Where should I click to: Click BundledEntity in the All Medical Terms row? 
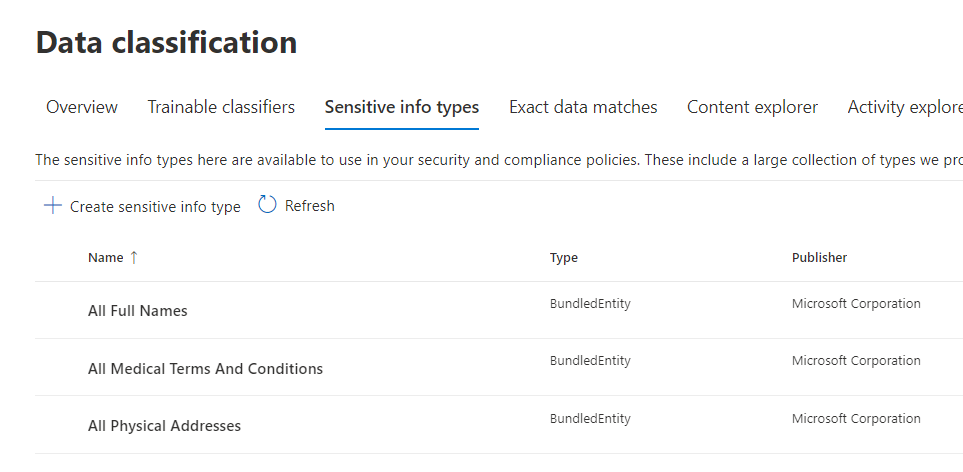(590, 361)
